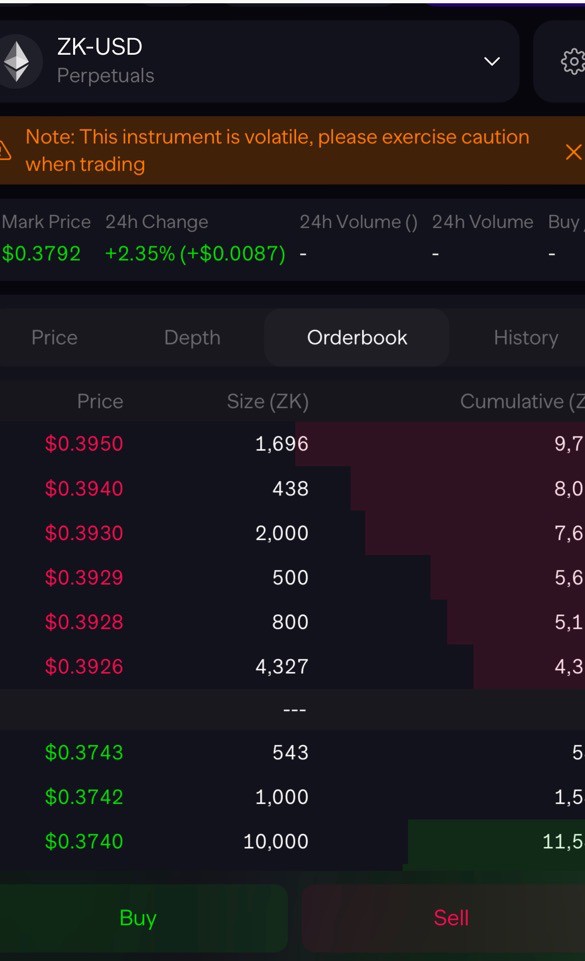Click the Mark Price value $0.3792
Image resolution: width=585 pixels, height=961 pixels.
41,253
